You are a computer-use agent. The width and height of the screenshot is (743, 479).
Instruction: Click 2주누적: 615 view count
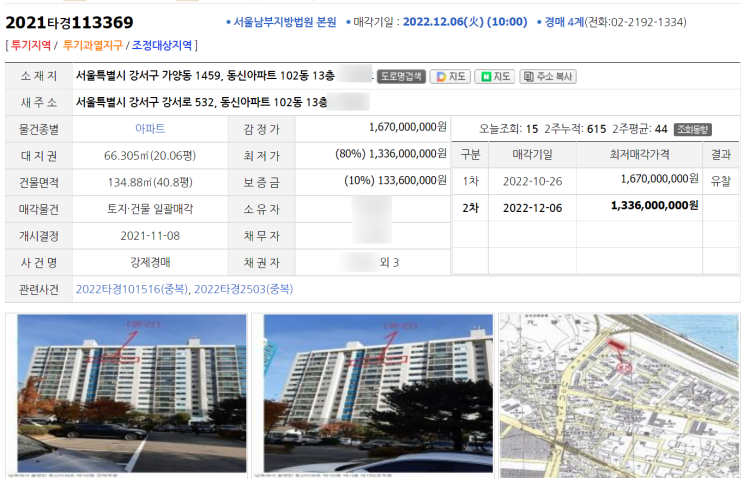pos(575,129)
